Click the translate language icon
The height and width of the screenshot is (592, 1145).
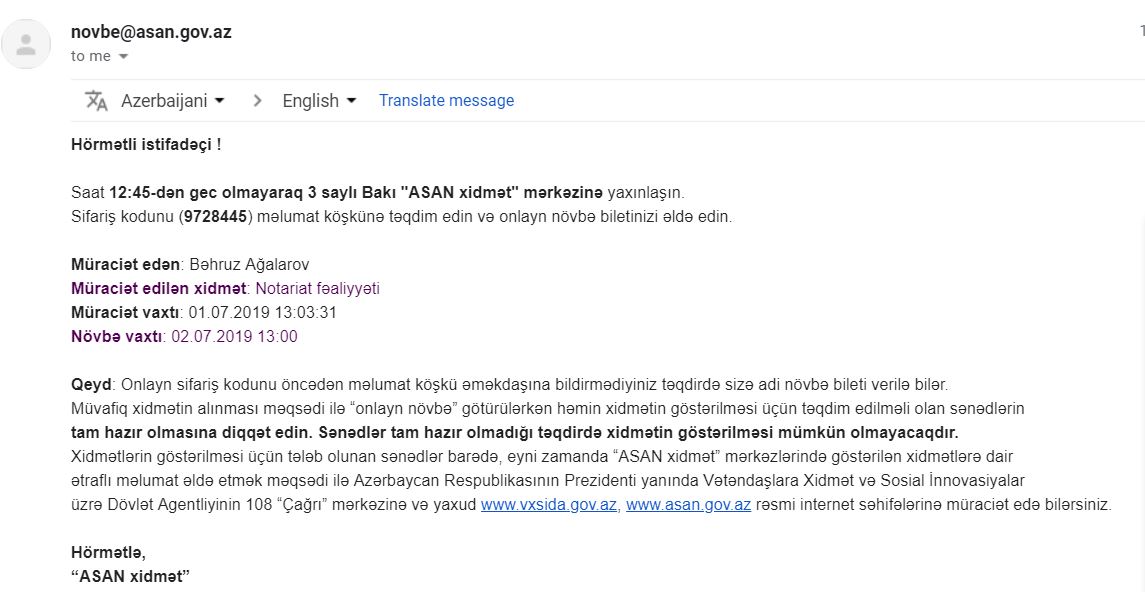click(x=96, y=101)
